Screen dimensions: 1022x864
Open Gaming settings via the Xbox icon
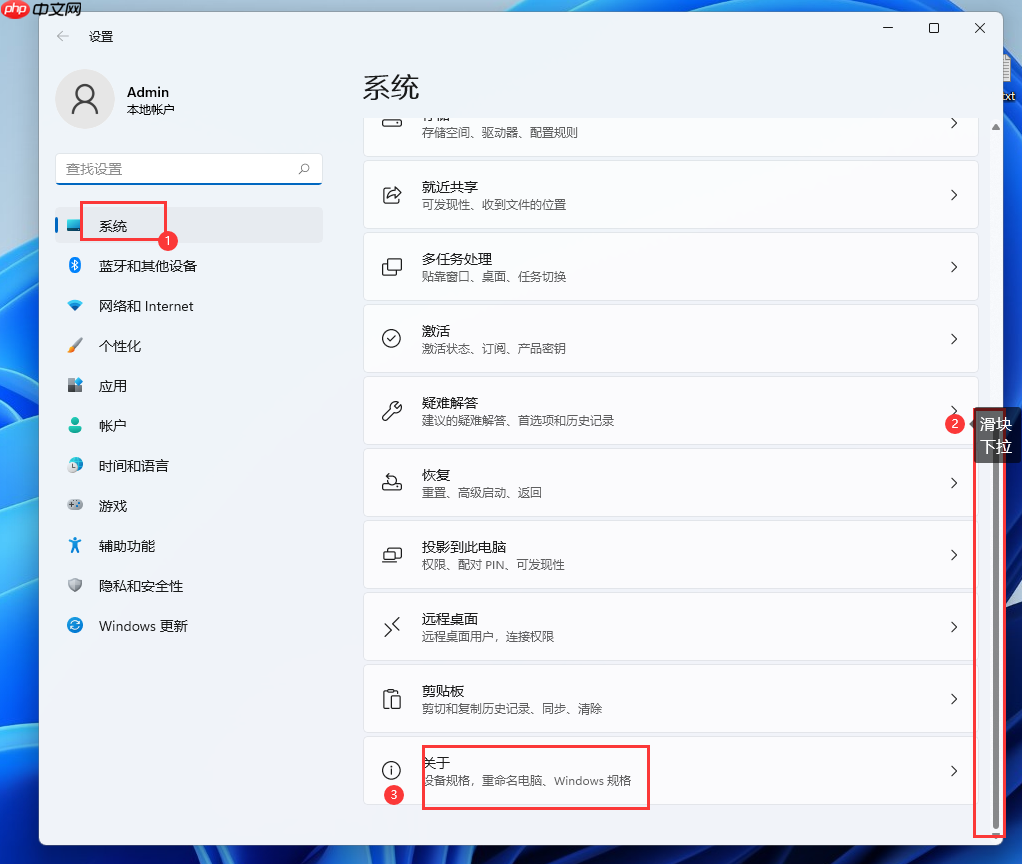76,505
